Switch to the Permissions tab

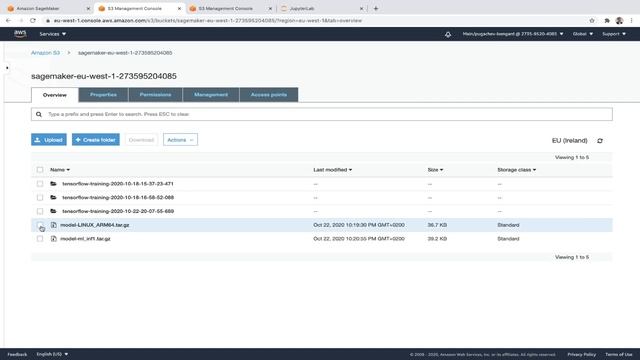pyautogui.click(x=156, y=95)
